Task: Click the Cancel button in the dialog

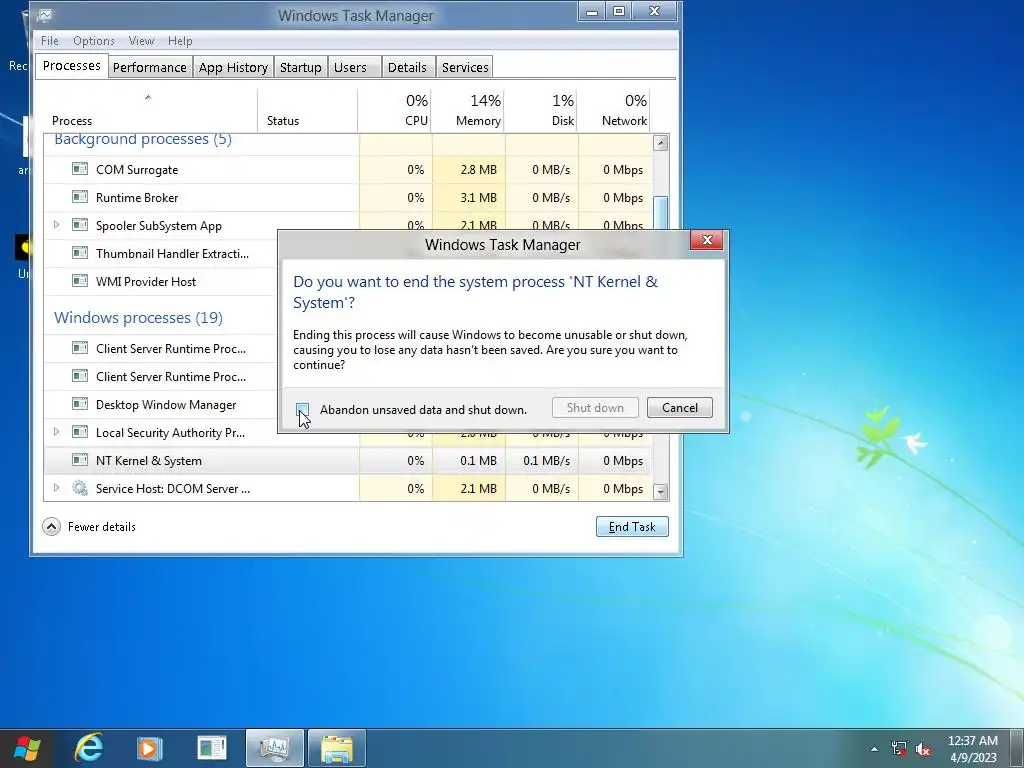Action: [679, 408]
